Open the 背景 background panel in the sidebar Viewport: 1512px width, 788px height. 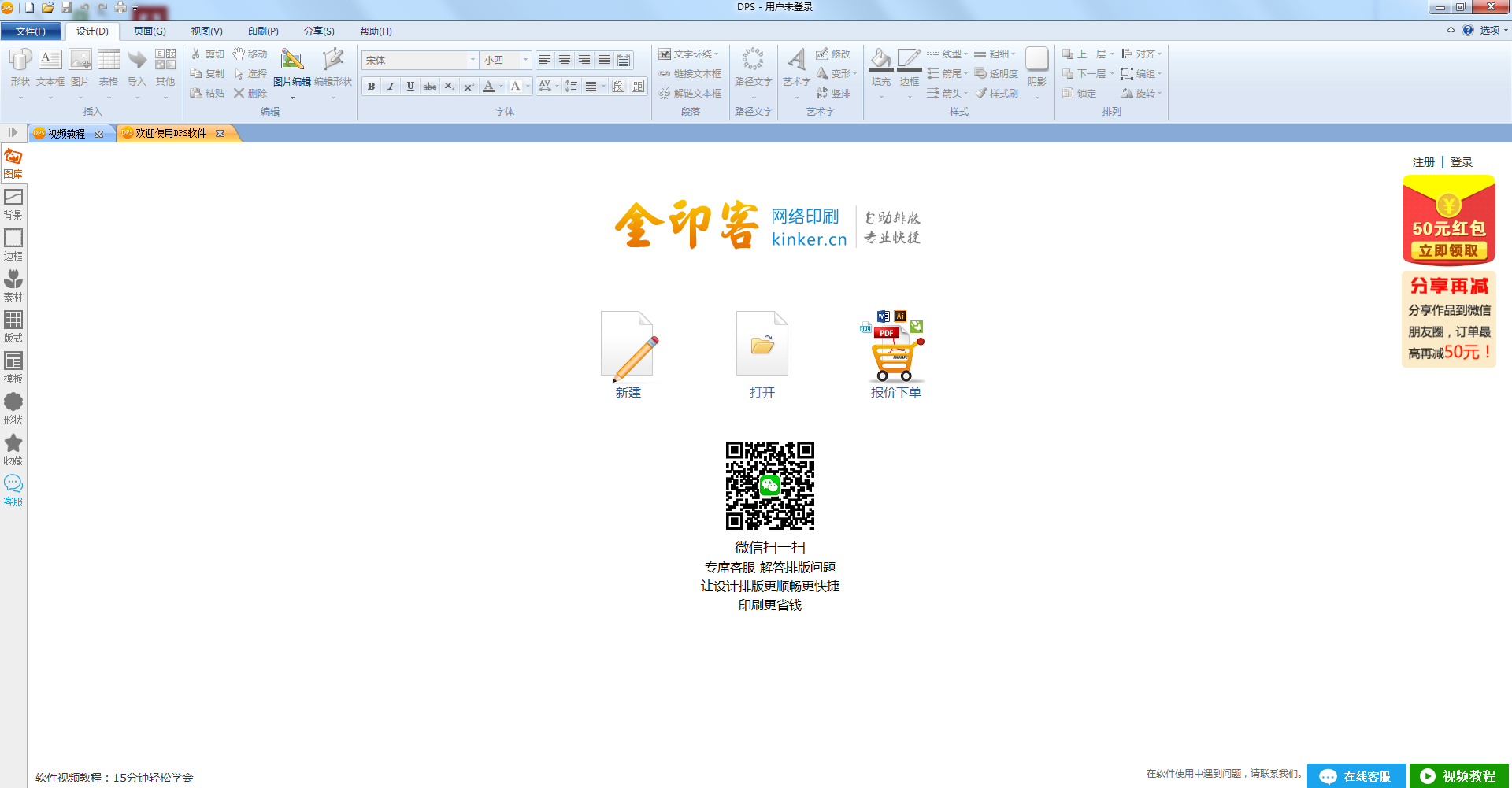pos(13,204)
